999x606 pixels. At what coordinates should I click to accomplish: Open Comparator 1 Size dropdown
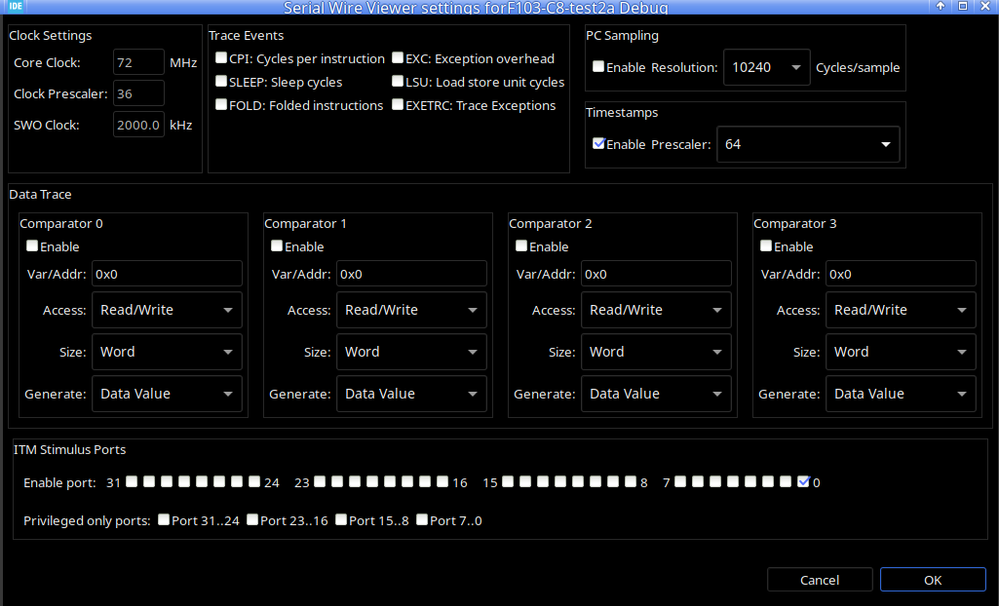[412, 352]
